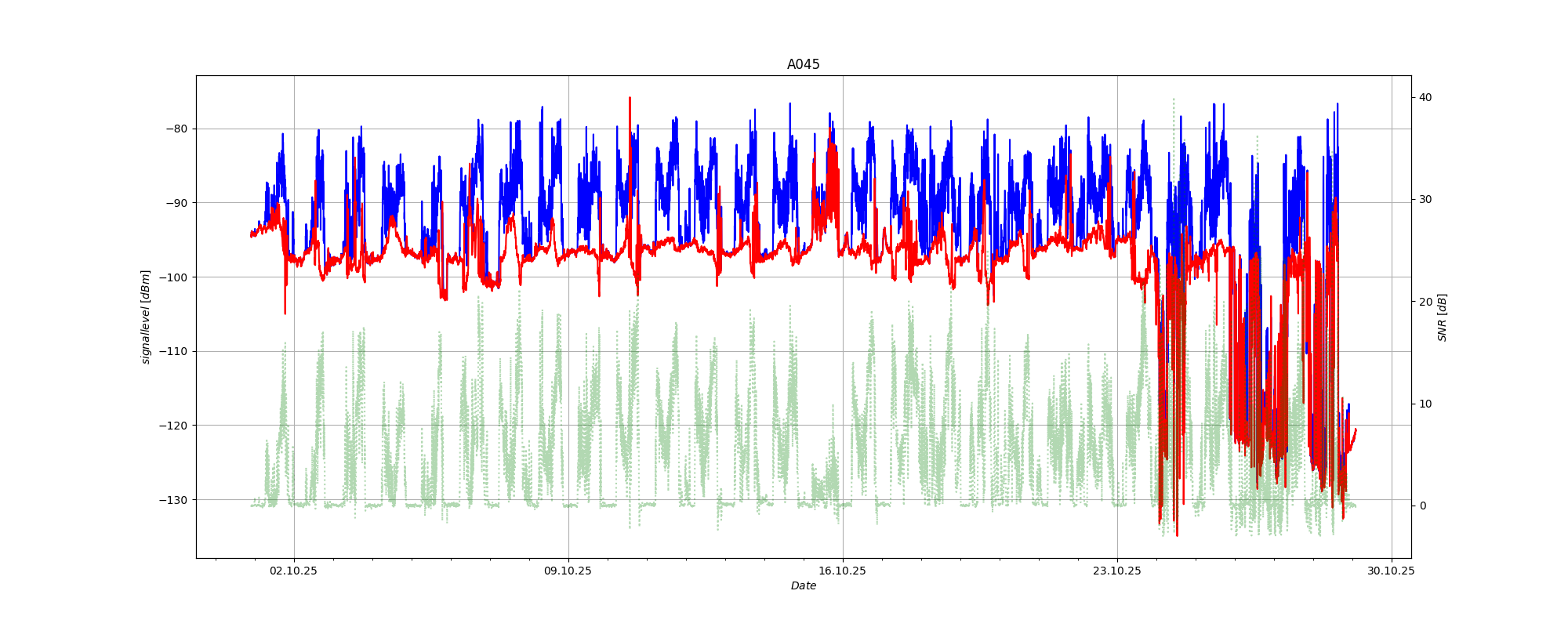Pick the -110 signal level tick label

click(x=173, y=351)
